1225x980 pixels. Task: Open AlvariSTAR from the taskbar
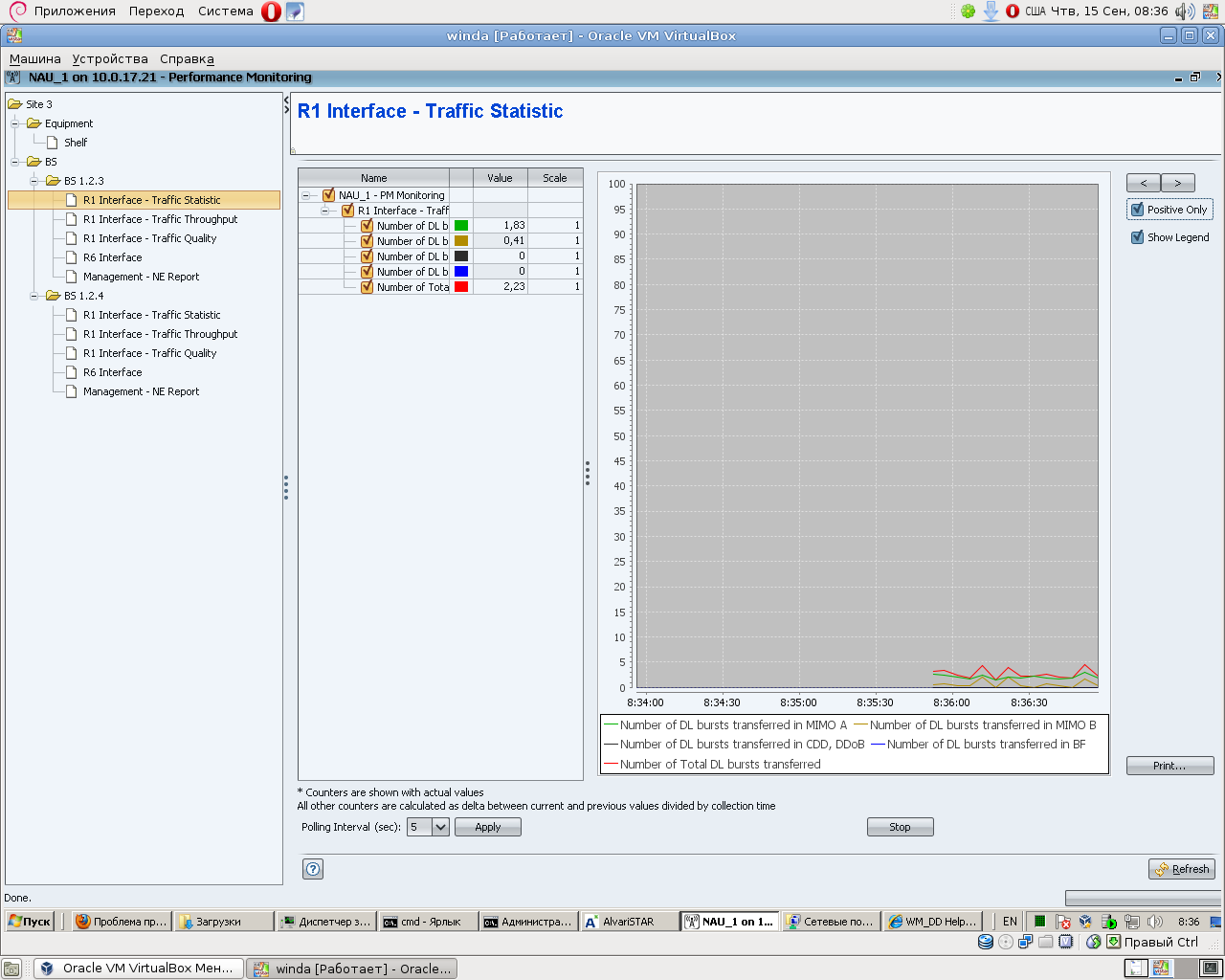(628, 922)
